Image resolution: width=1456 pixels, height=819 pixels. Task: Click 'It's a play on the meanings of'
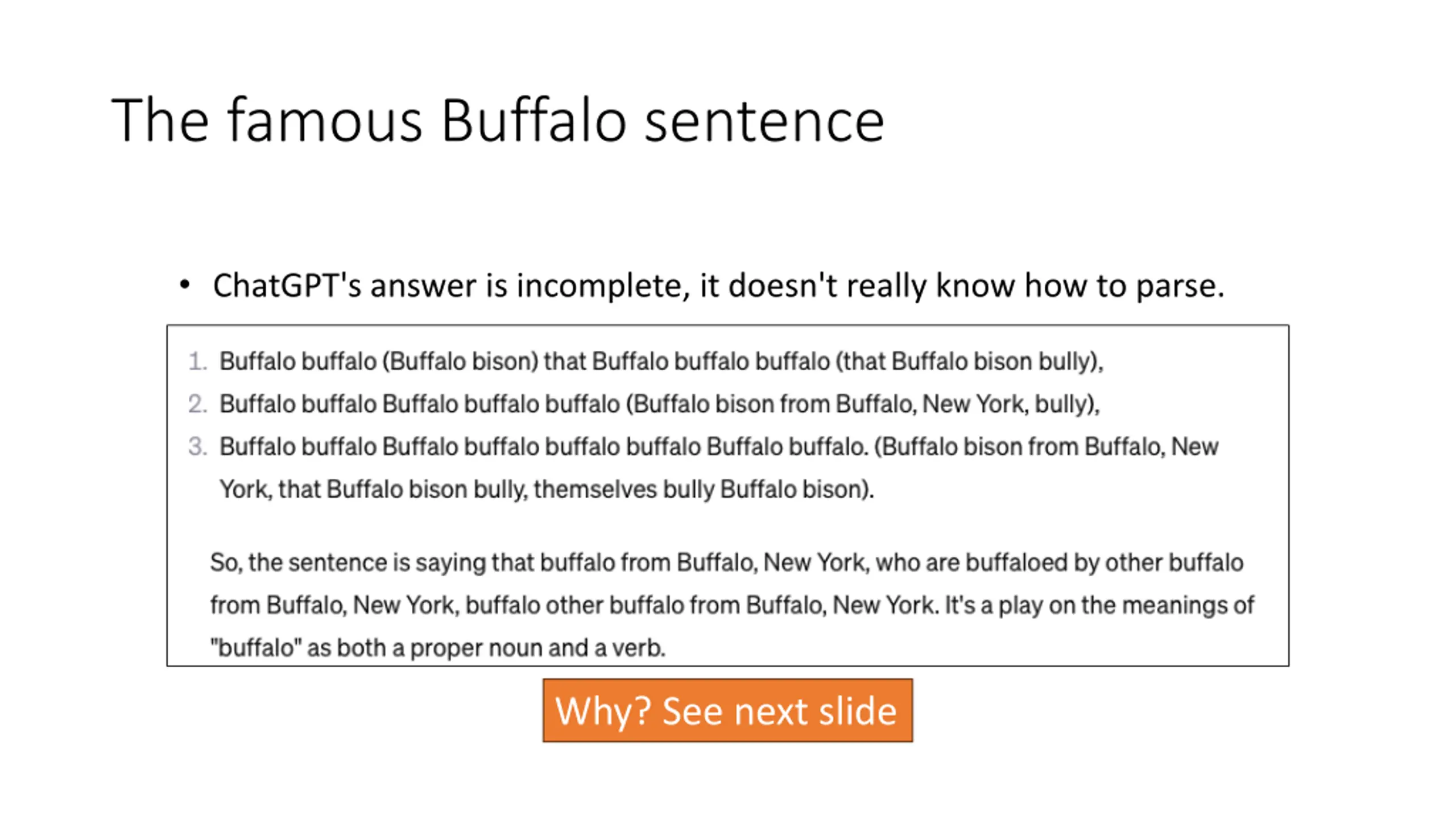click(x=1099, y=605)
